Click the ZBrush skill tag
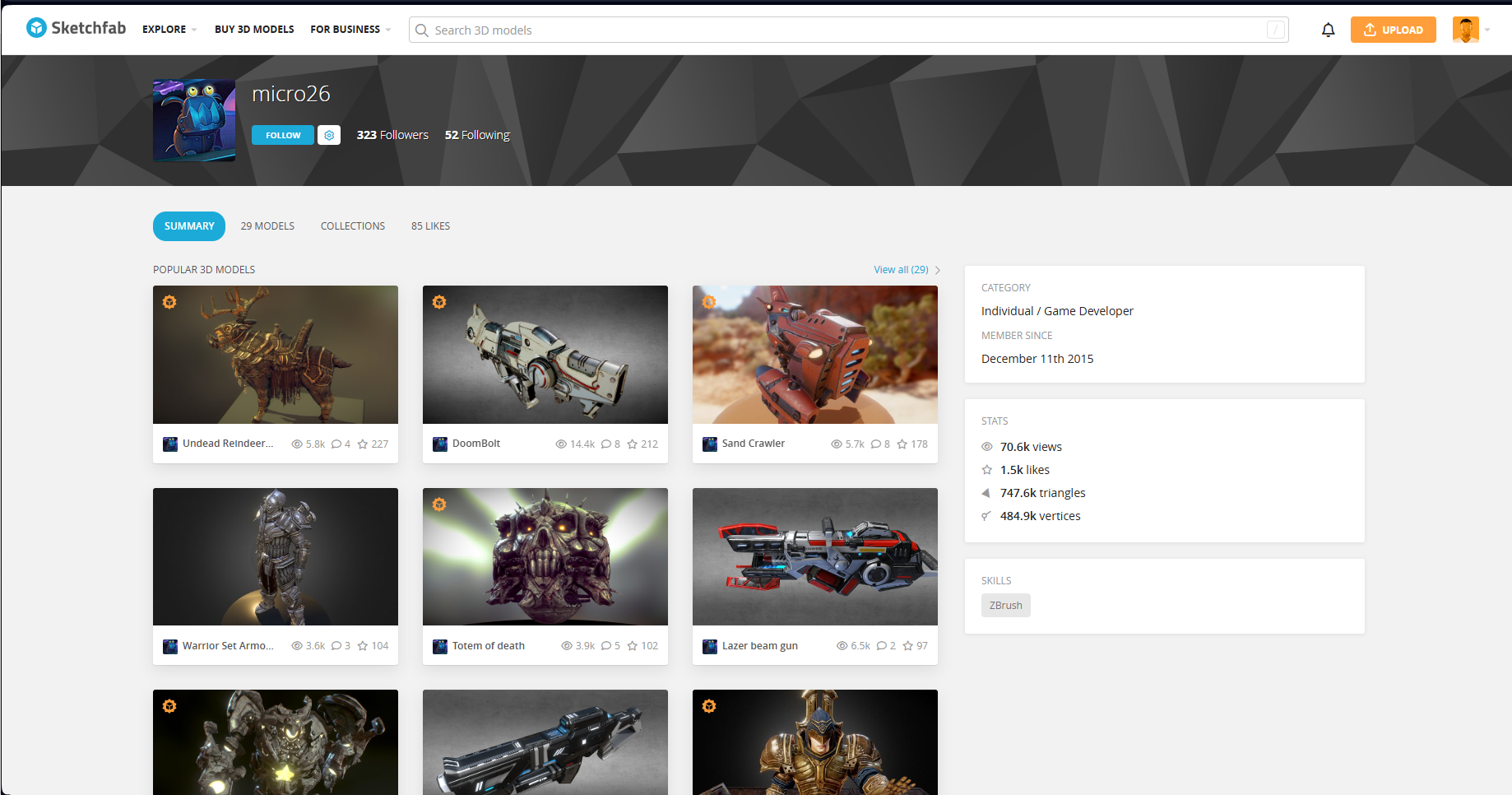Viewport: 1512px width, 795px height. [1005, 606]
